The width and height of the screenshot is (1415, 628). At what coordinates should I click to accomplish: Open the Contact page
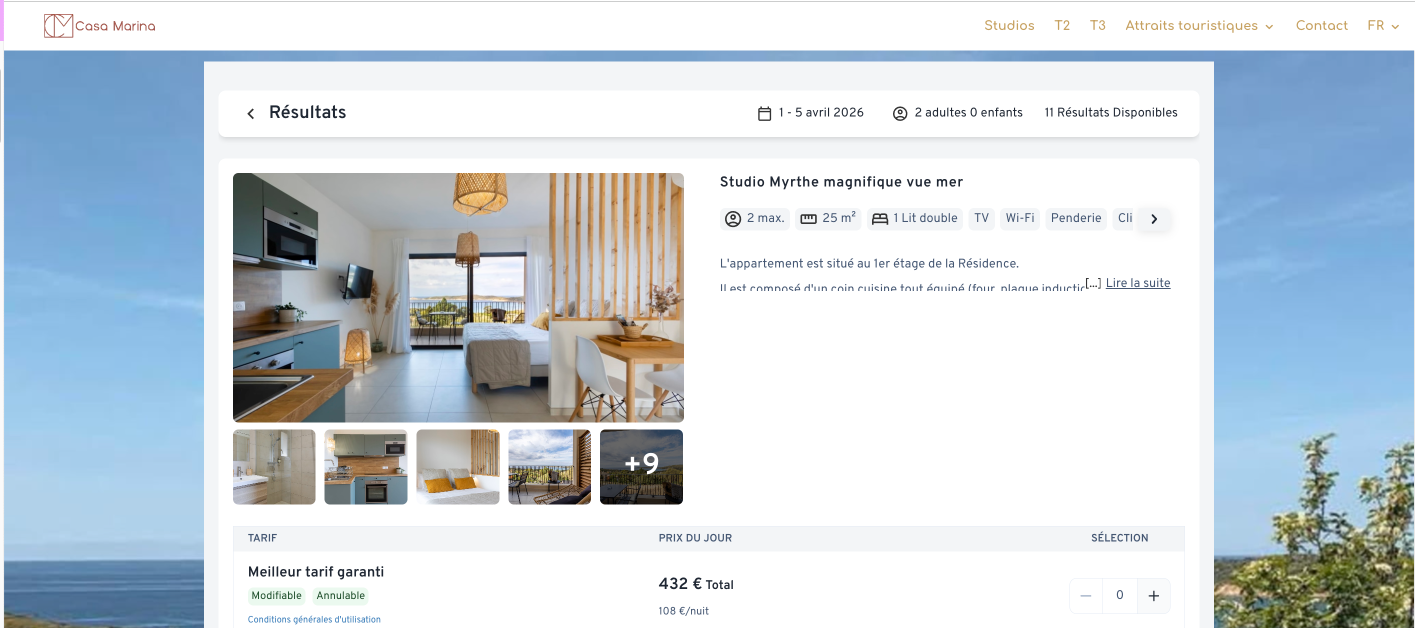1321,26
